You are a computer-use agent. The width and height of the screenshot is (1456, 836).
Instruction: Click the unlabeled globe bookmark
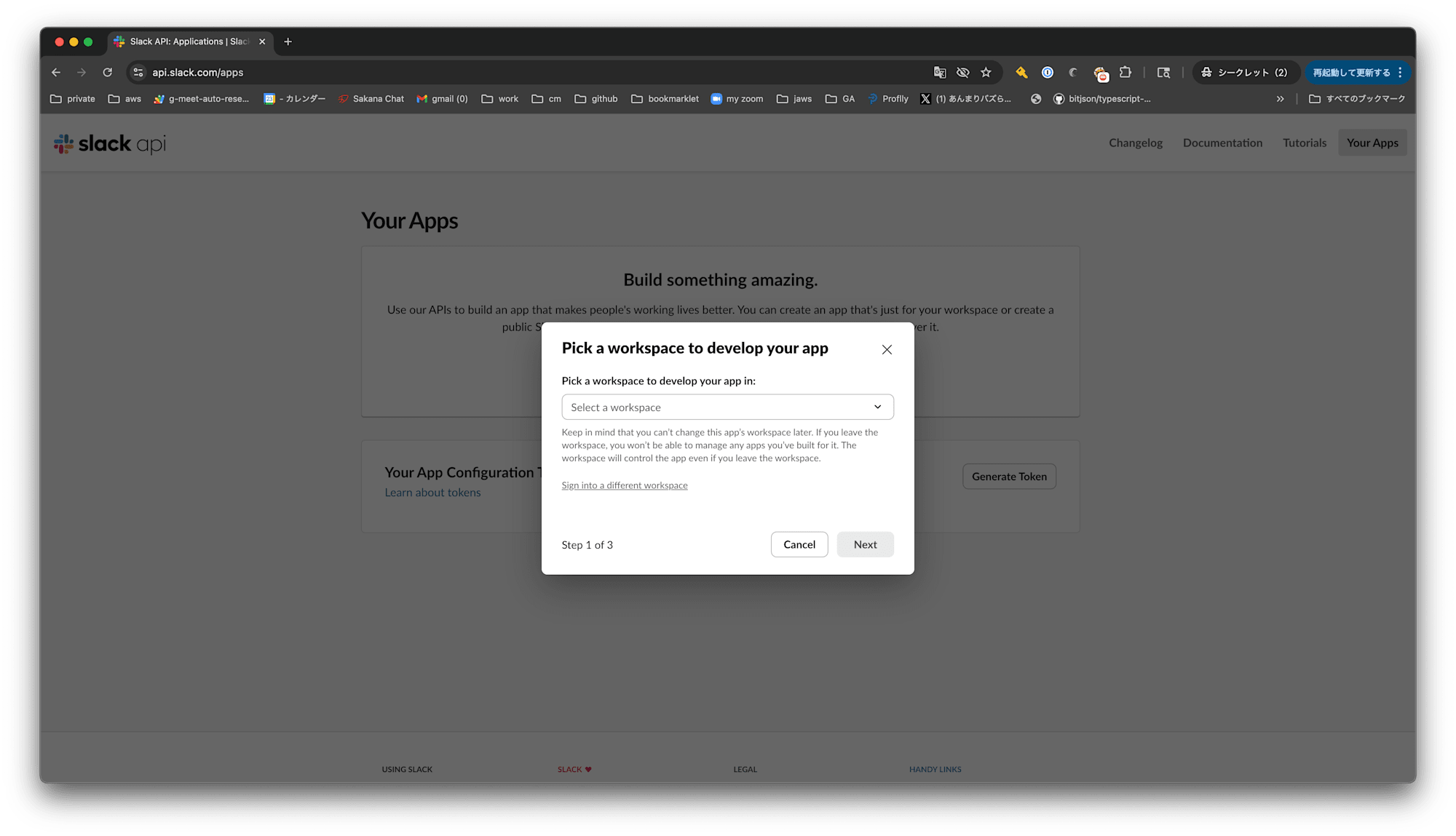click(x=1036, y=98)
